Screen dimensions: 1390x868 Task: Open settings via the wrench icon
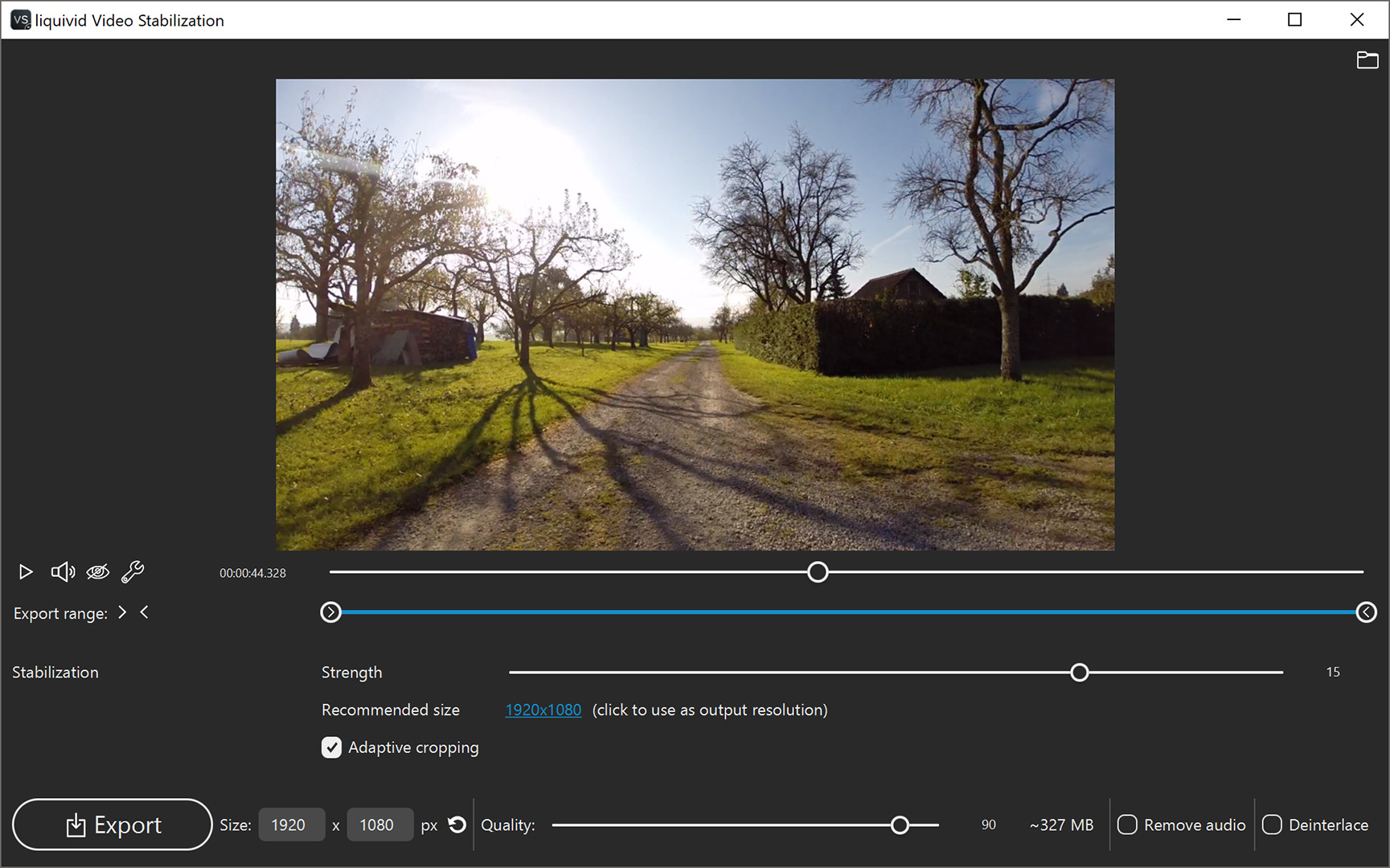(132, 571)
